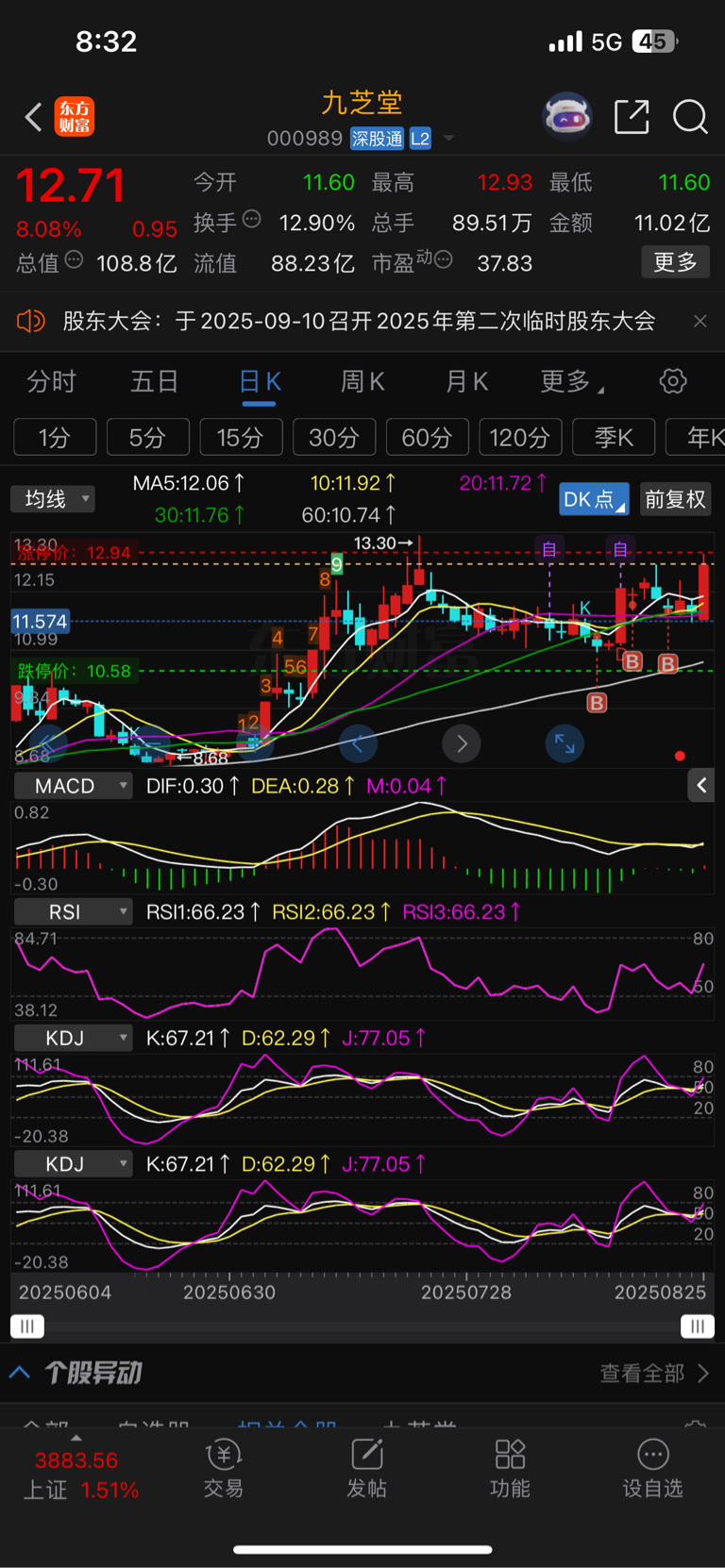
Task: Tap the L2 level badge
Action: (420, 139)
